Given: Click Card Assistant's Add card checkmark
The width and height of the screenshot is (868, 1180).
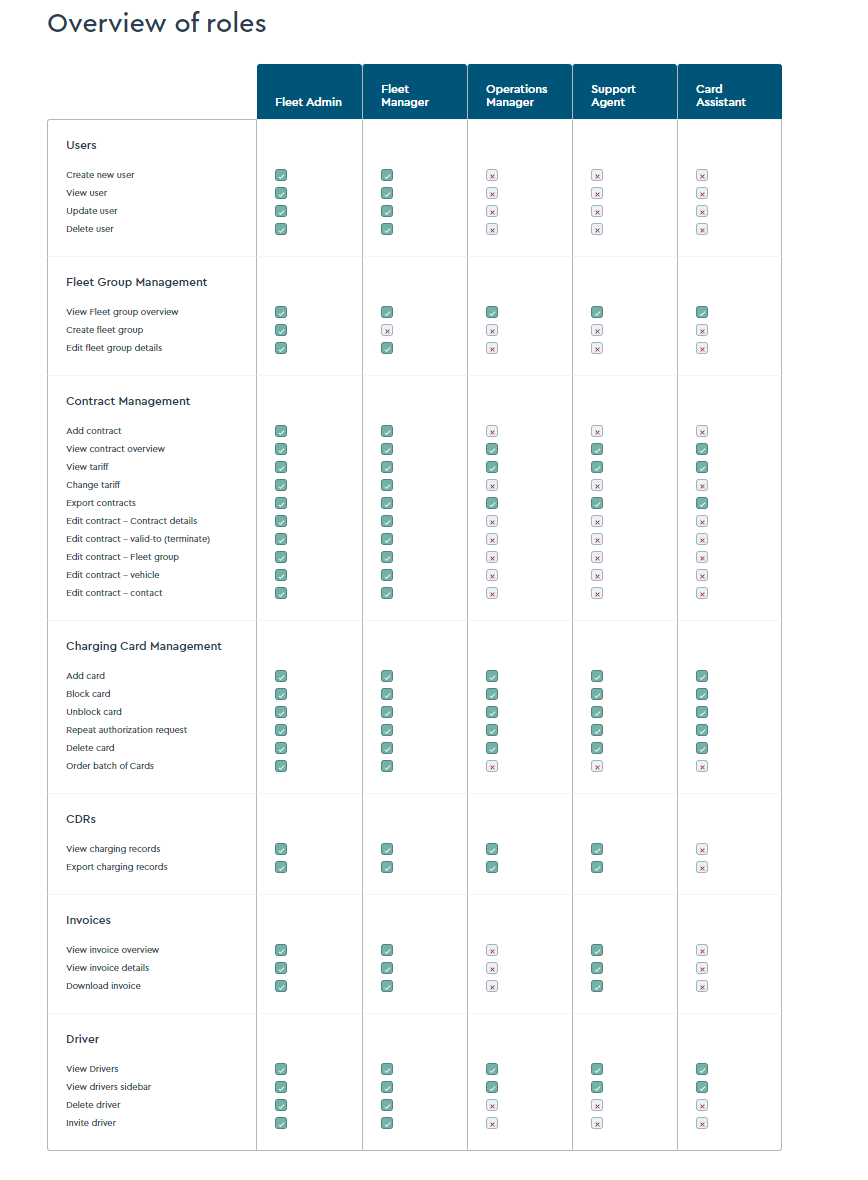Looking at the screenshot, I should tap(702, 677).
